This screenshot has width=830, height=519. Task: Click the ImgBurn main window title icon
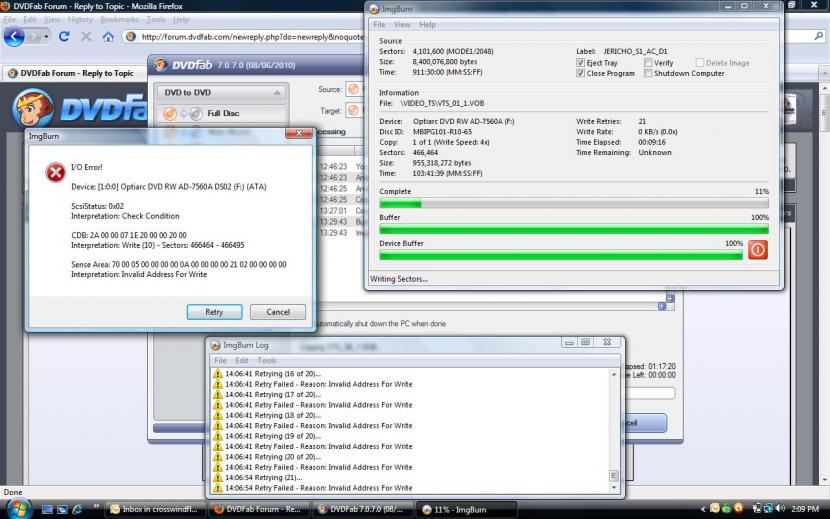374,9
